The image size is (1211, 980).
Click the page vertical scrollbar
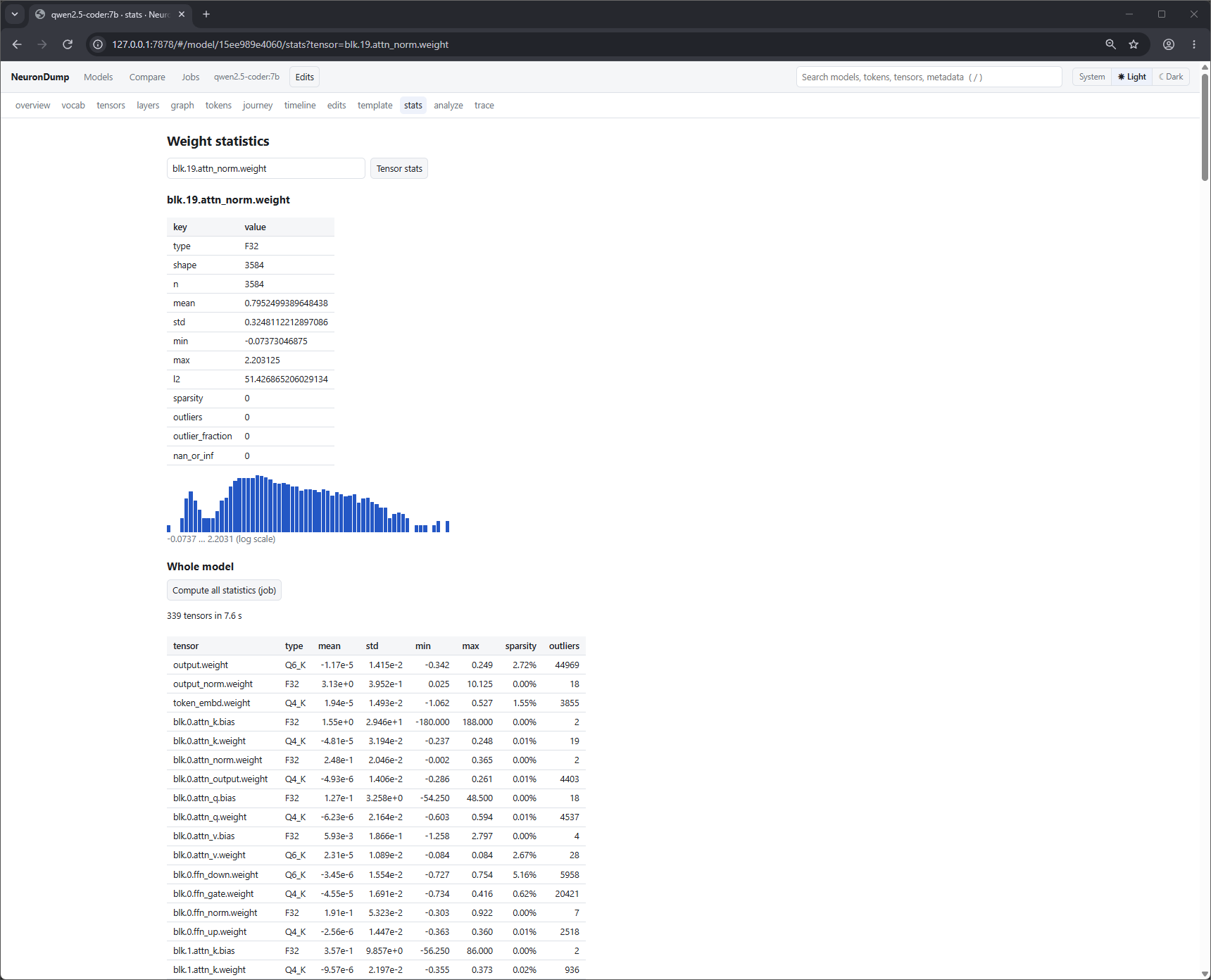coord(1205,127)
